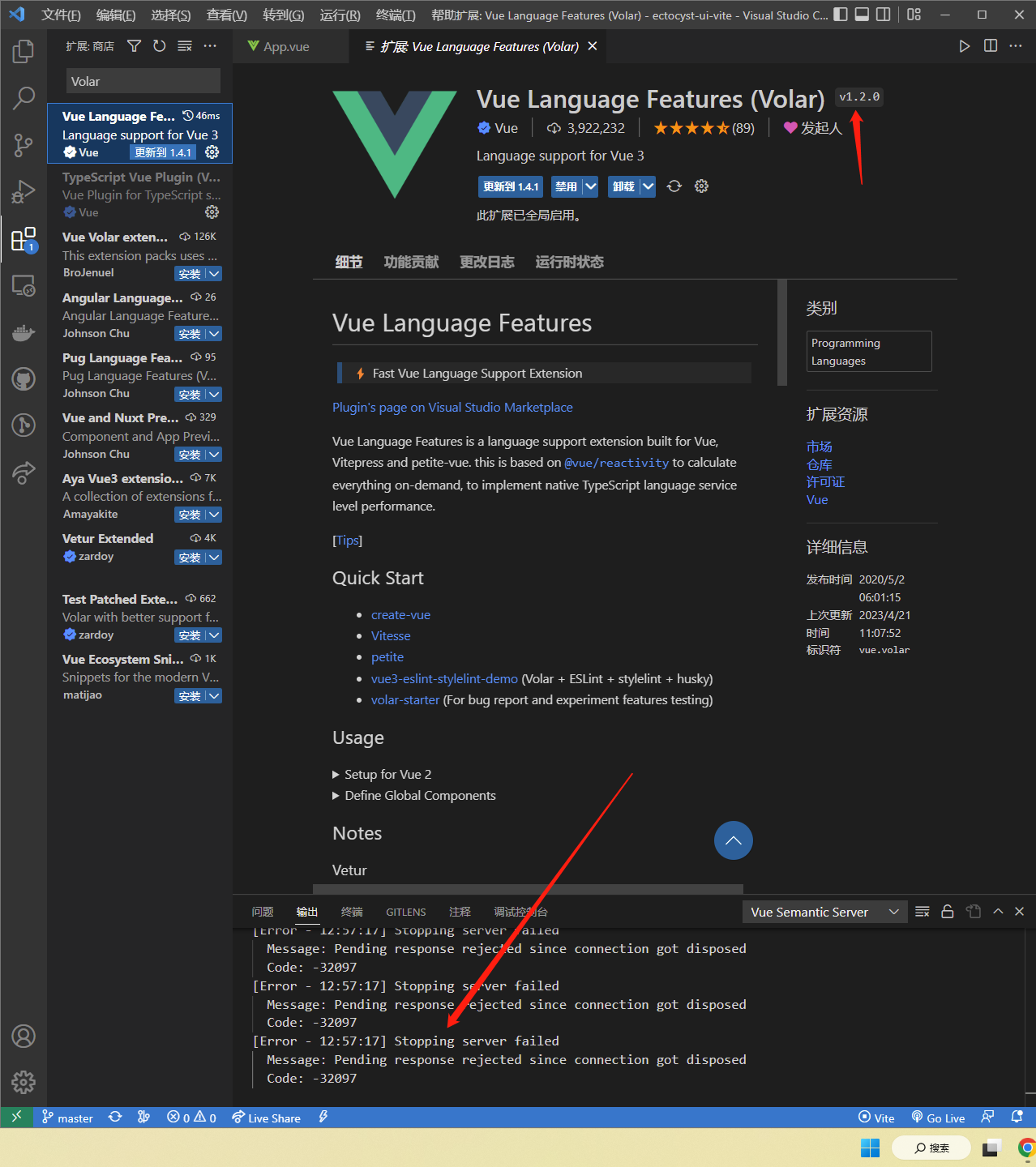Image resolution: width=1036 pixels, height=1167 pixels.
Task: Open the Search view in the activity bar
Action: pos(23,98)
